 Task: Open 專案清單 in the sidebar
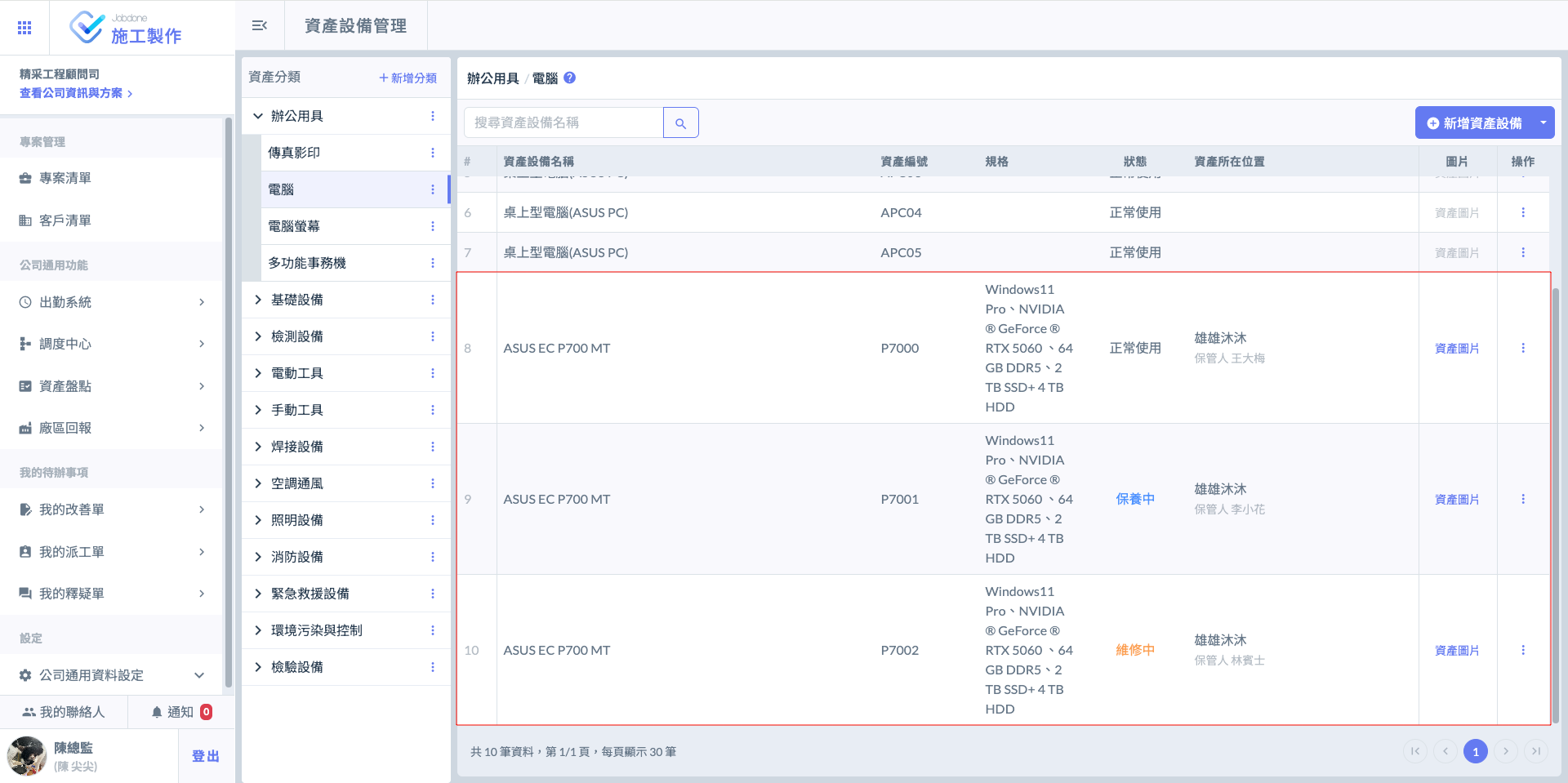click(x=111, y=178)
